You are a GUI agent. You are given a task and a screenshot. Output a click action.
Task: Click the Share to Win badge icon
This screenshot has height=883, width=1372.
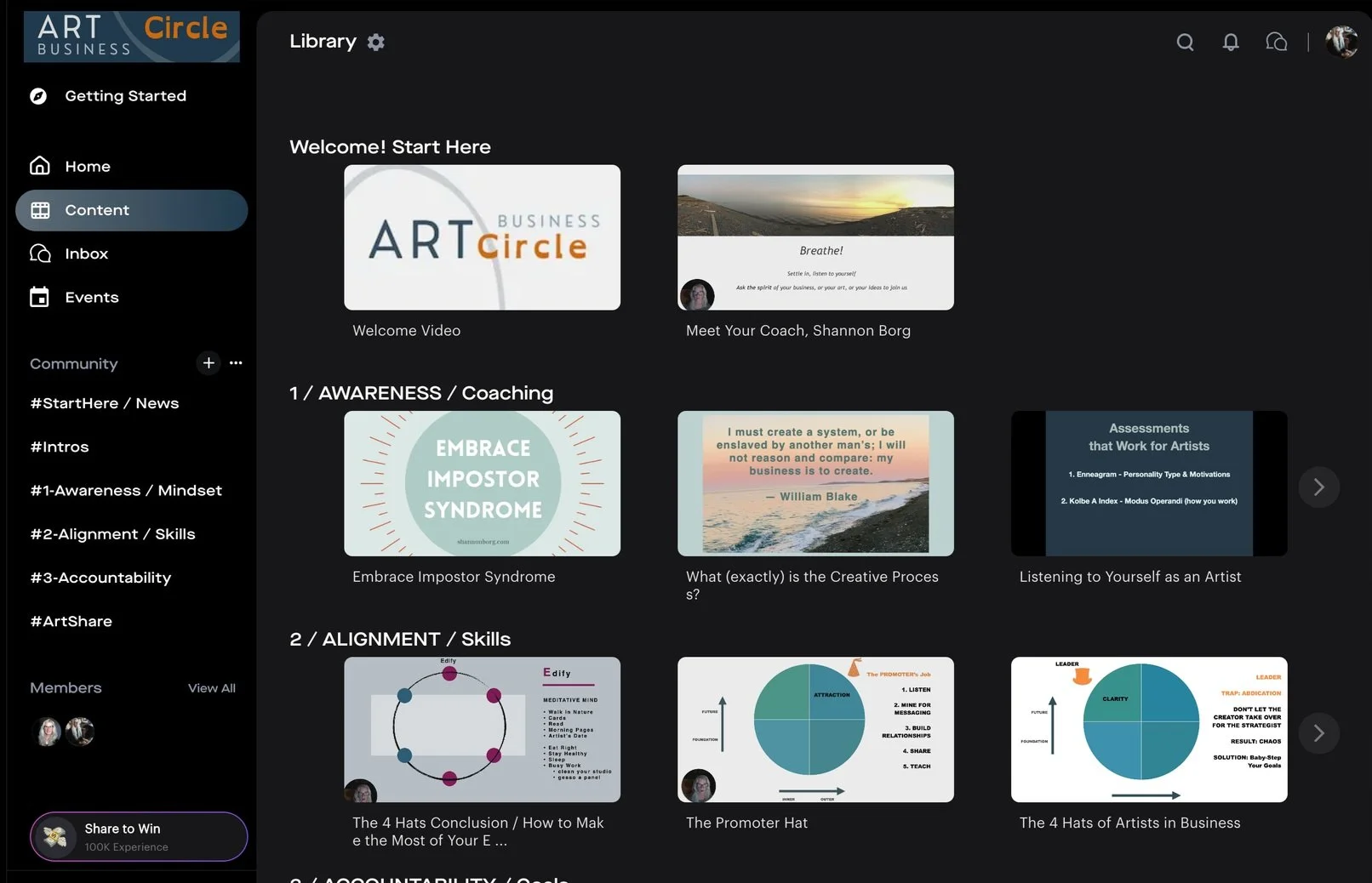coord(55,837)
